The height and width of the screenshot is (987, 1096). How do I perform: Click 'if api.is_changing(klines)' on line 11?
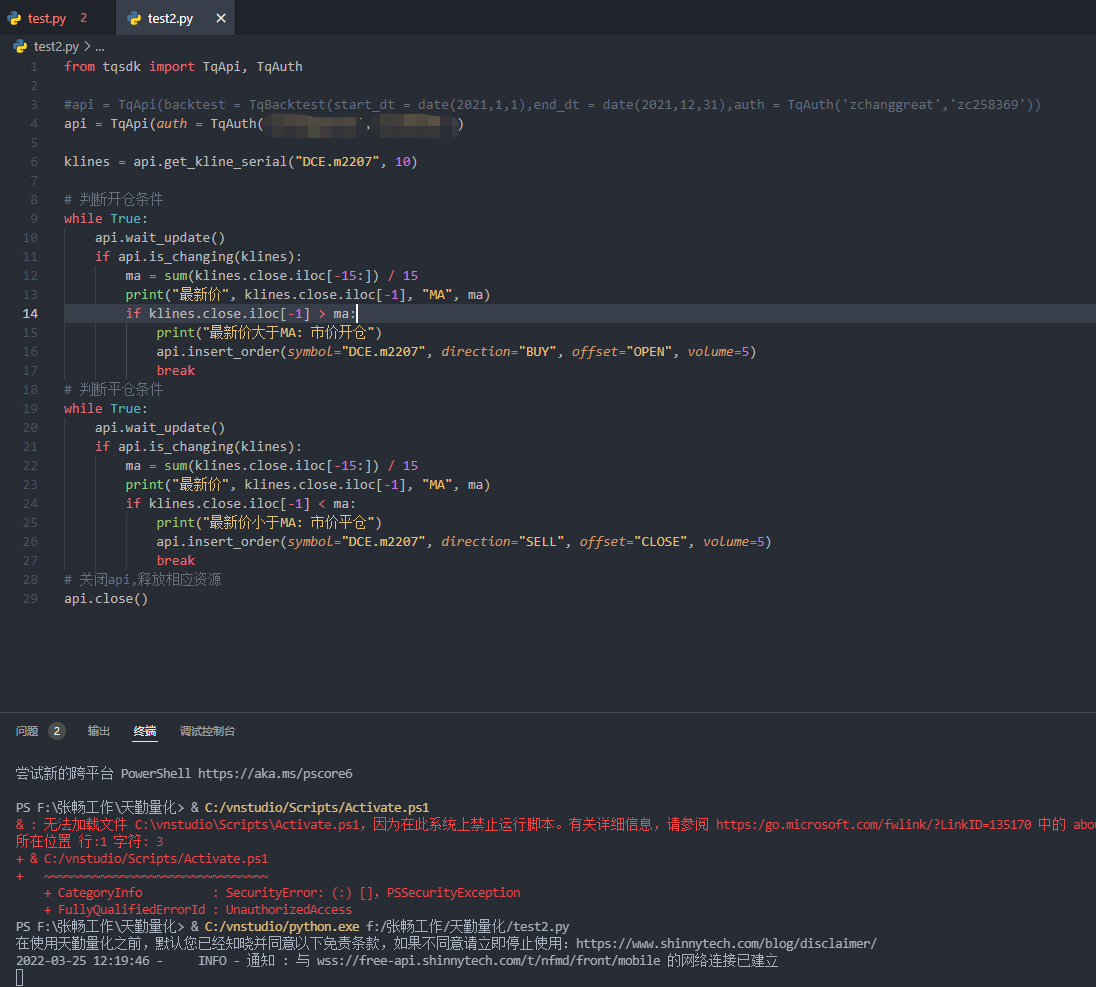pos(199,257)
